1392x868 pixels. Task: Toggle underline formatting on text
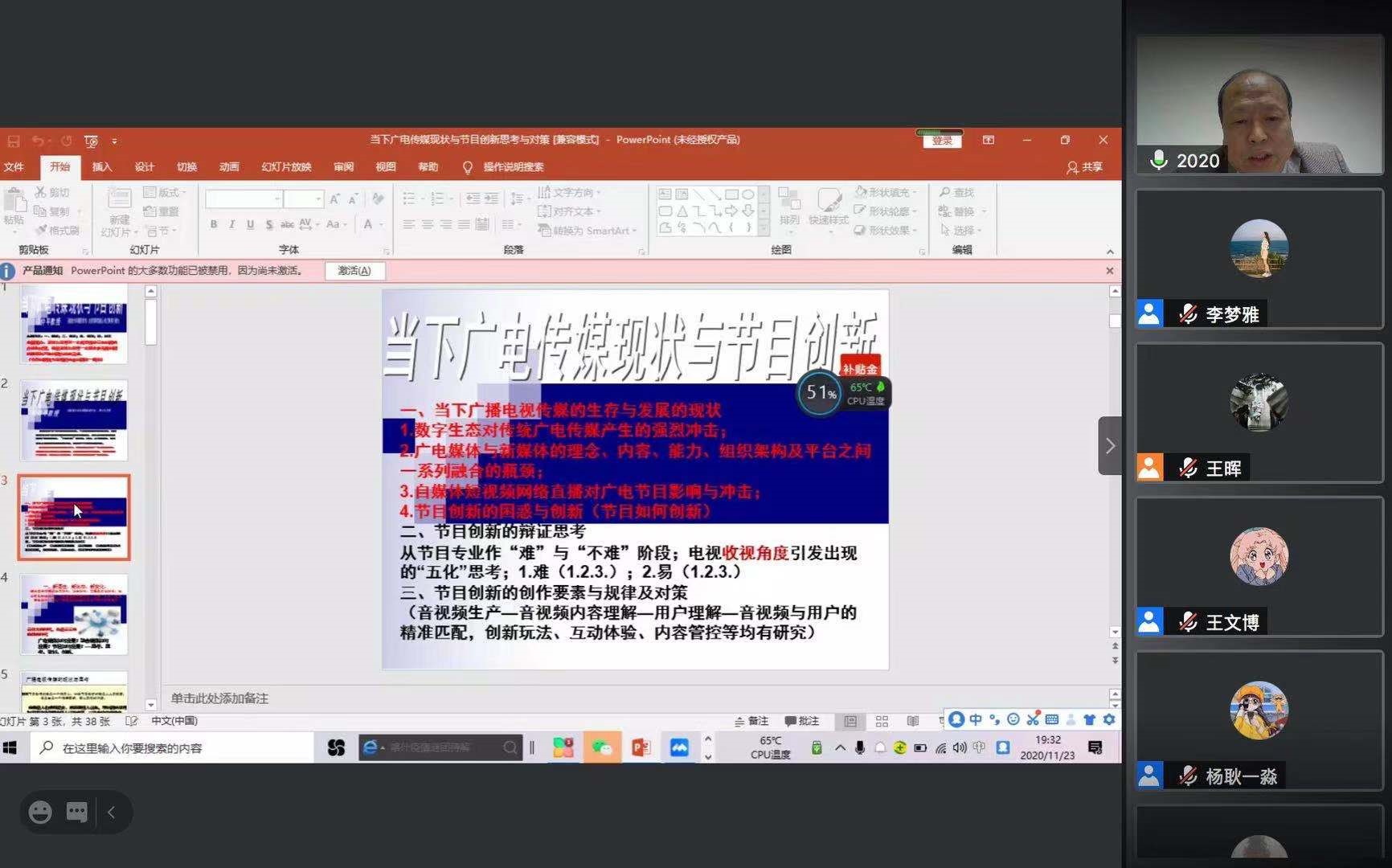tap(250, 225)
